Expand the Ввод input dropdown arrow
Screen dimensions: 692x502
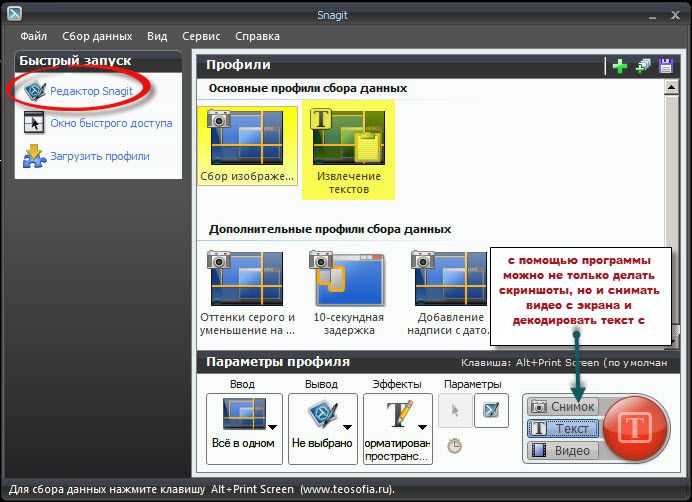pyautogui.click(x=273, y=427)
